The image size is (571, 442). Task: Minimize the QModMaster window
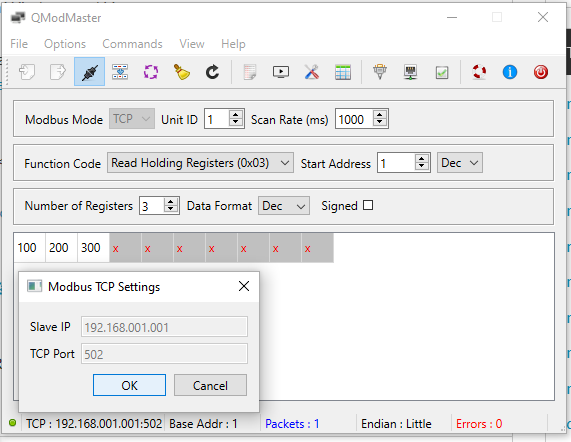point(452,17)
